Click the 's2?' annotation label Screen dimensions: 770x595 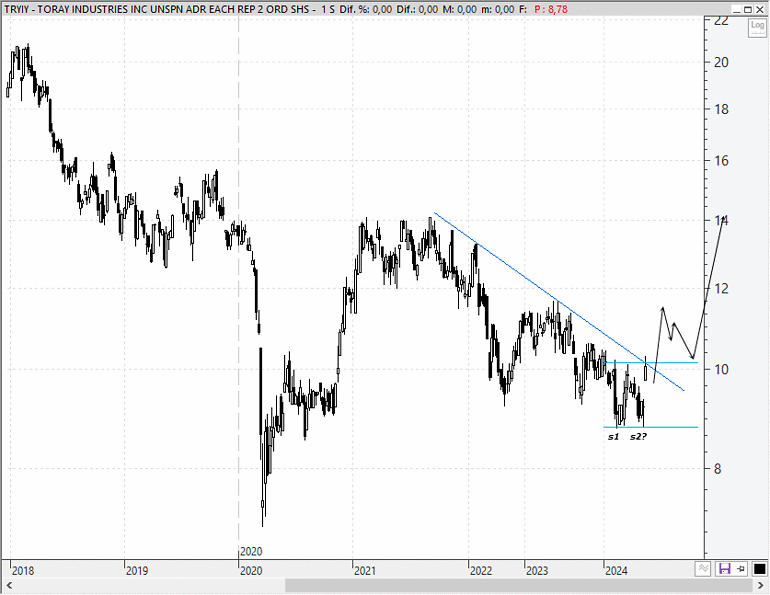638,436
